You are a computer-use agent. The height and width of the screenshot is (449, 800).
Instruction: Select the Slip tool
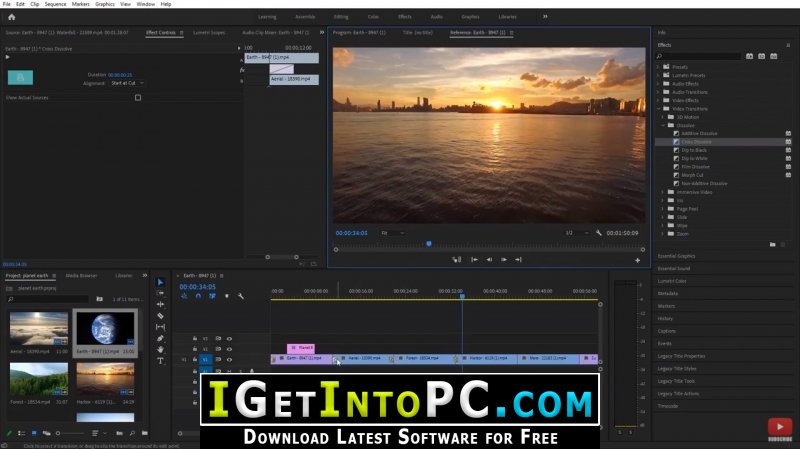tap(160, 327)
